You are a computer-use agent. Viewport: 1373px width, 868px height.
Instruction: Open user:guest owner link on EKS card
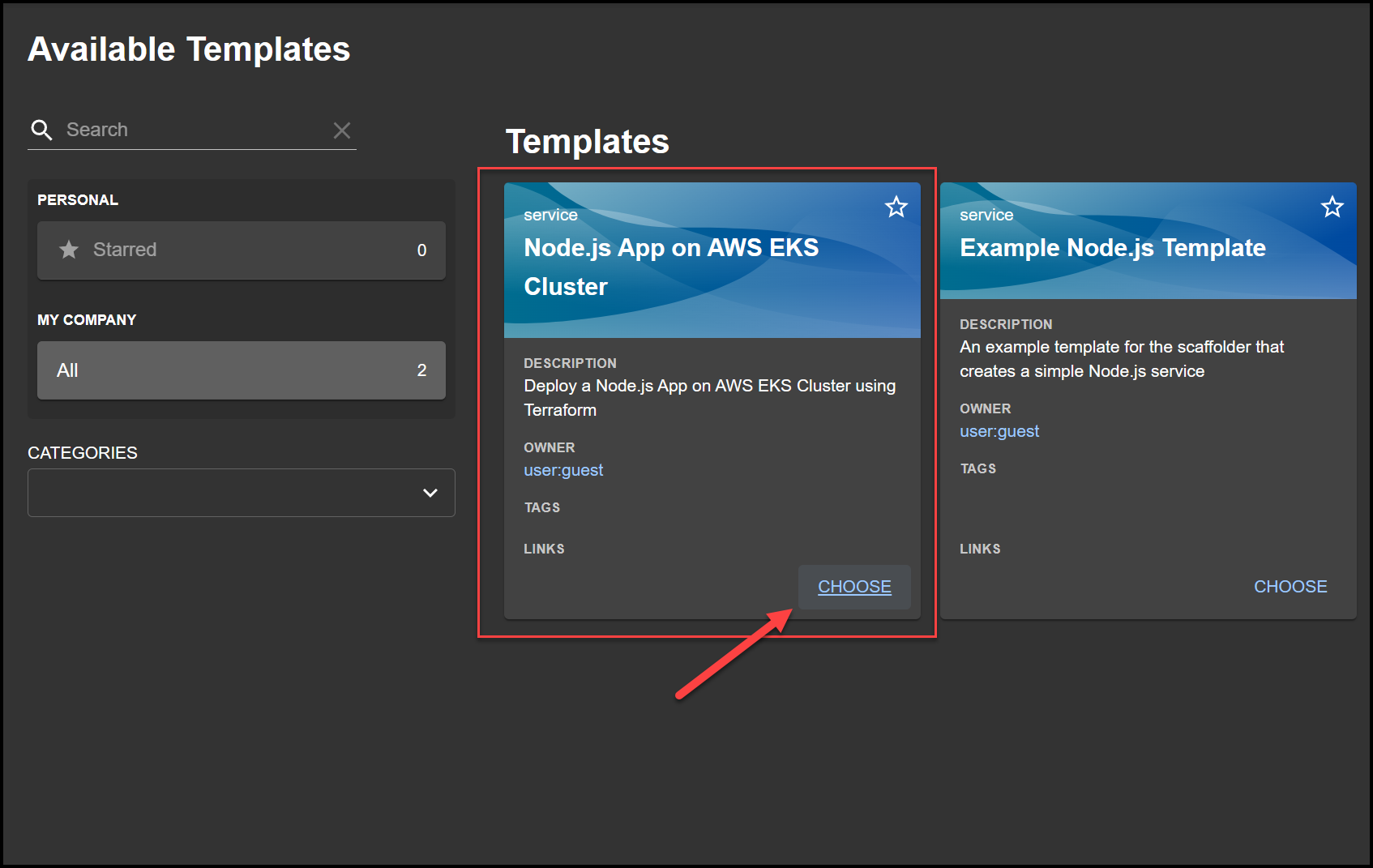coord(563,470)
